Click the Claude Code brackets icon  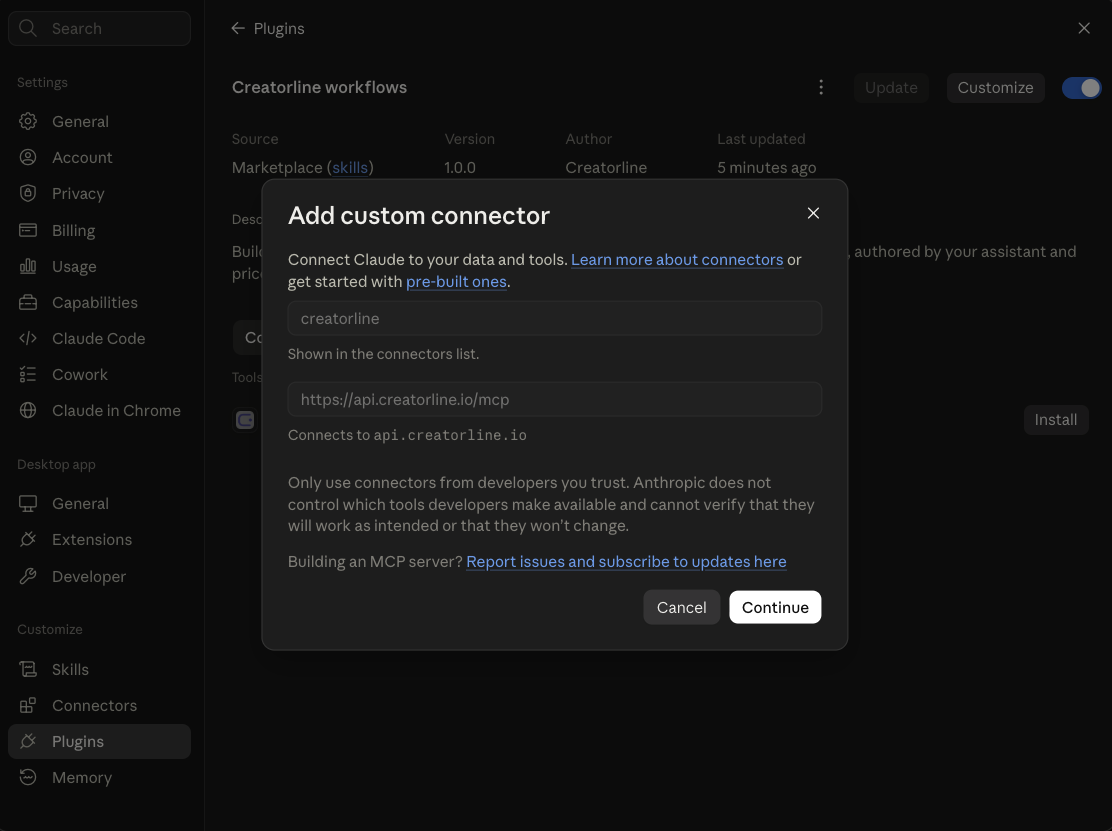pyautogui.click(x=28, y=338)
